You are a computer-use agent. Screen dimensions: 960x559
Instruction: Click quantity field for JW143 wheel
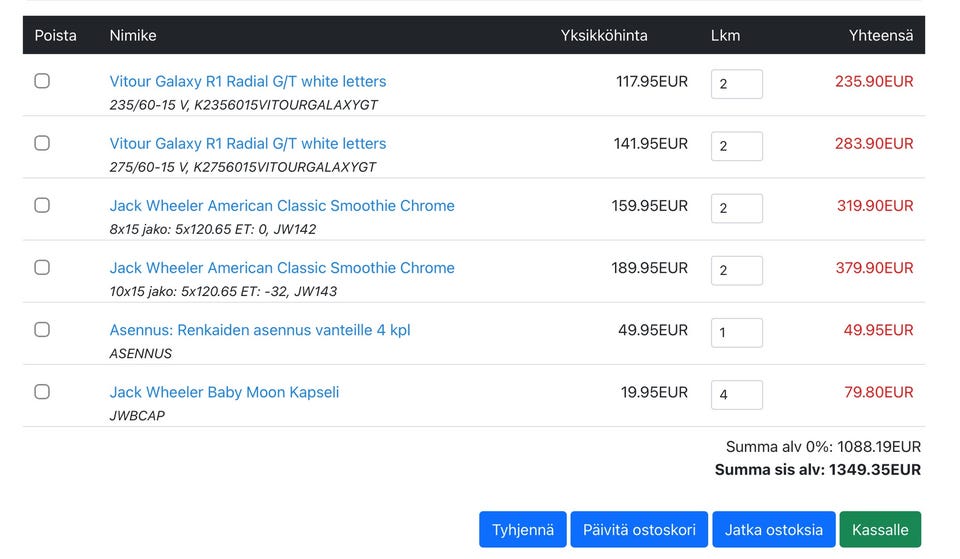(737, 271)
